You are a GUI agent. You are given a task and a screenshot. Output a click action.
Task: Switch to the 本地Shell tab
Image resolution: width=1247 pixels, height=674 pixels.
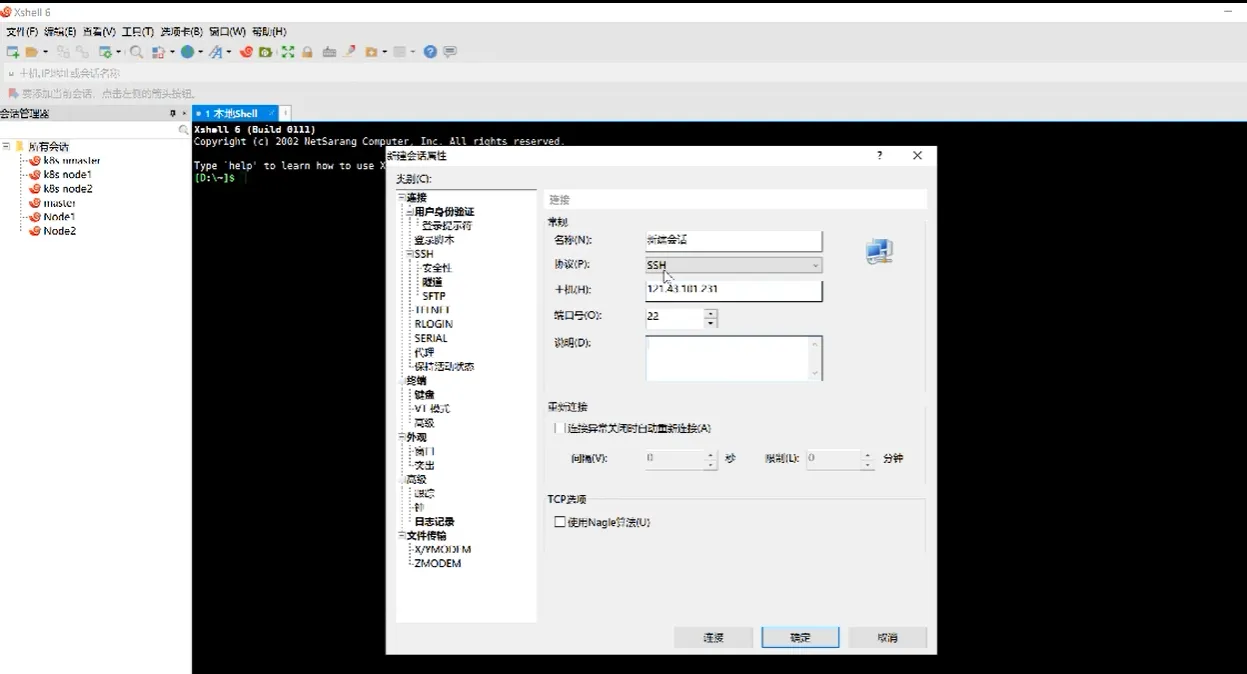pos(234,114)
